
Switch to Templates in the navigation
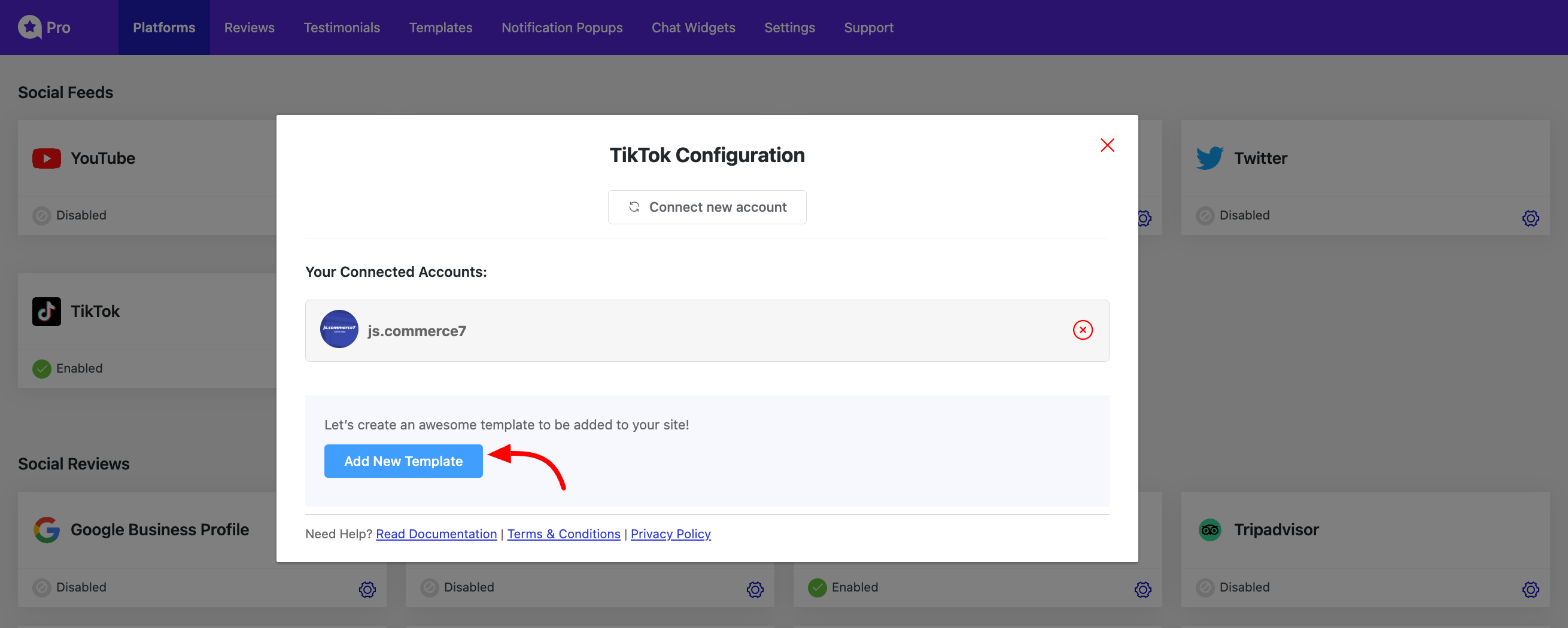(x=440, y=28)
